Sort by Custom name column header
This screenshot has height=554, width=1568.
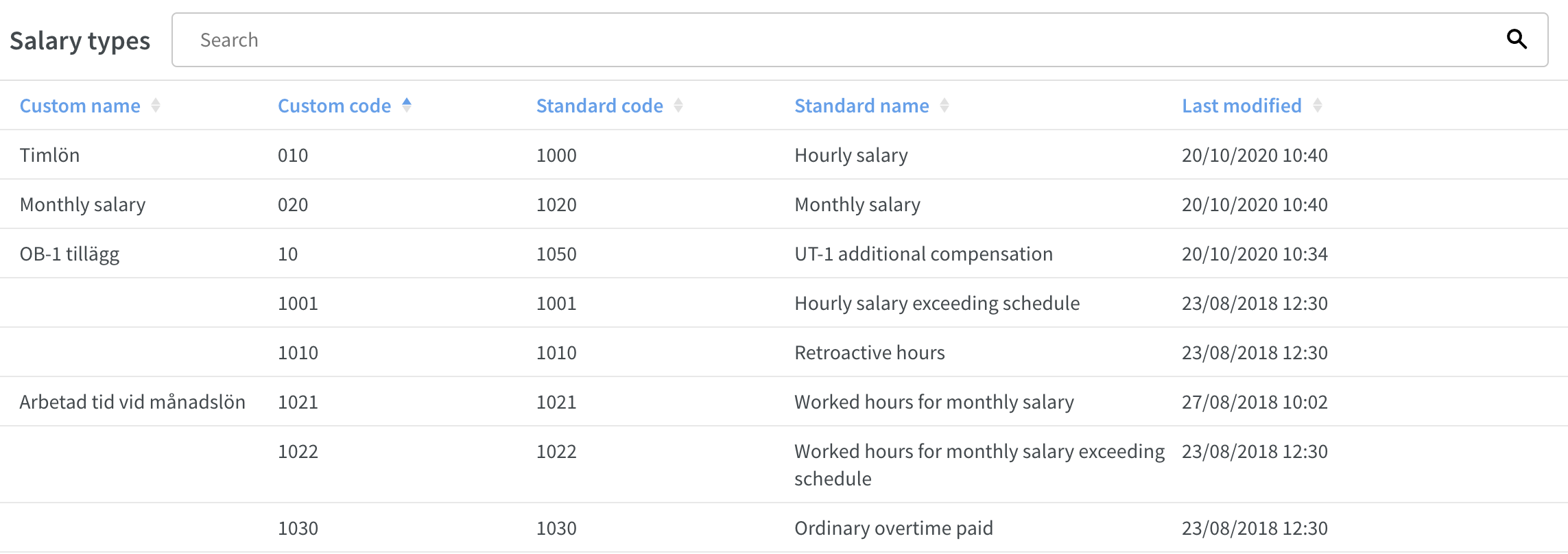(x=80, y=106)
